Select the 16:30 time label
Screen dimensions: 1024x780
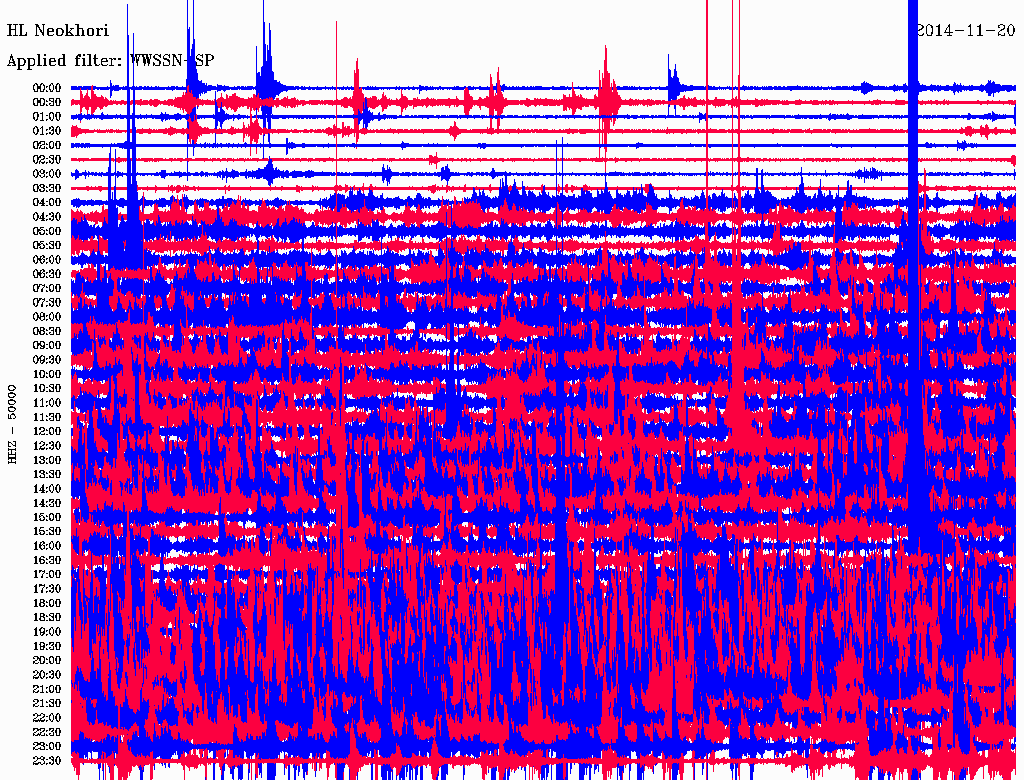(x=46, y=561)
